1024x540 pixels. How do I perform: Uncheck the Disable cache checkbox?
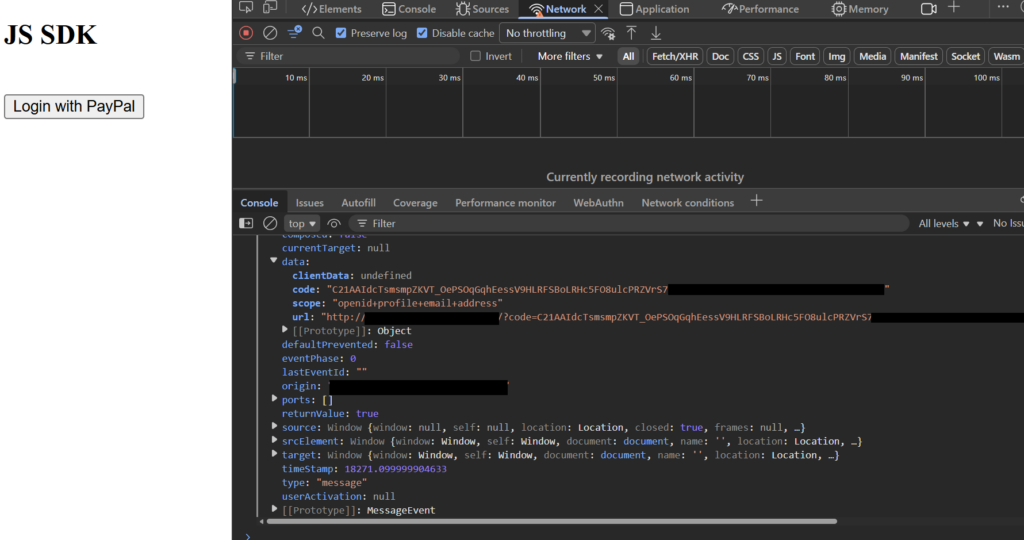(422, 33)
